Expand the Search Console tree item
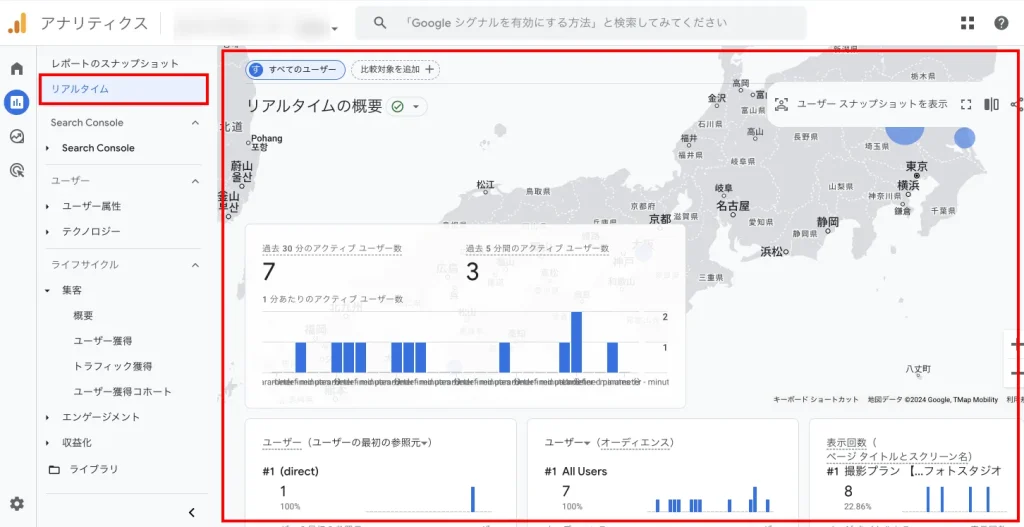 coord(48,148)
